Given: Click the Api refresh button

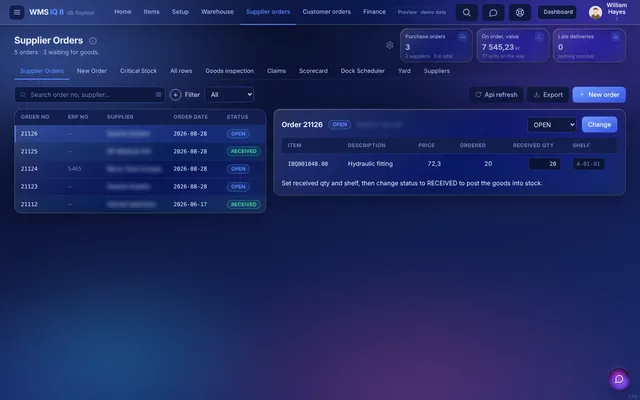Looking at the screenshot, I should 496,95.
